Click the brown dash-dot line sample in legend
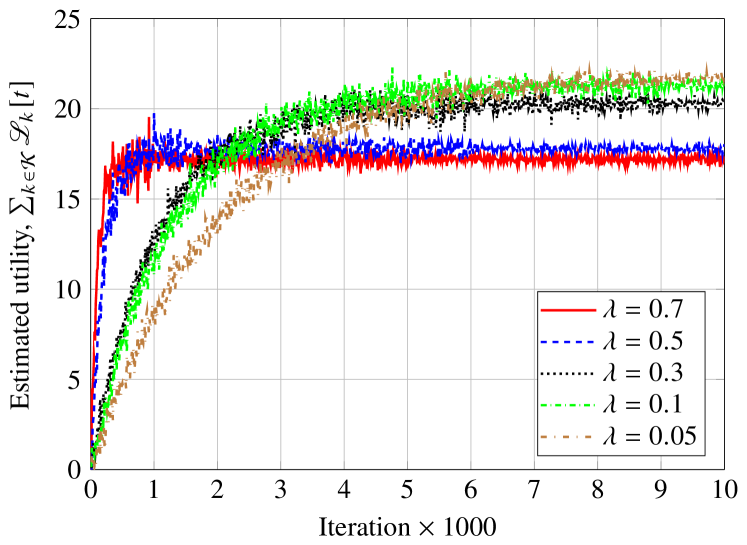The width and height of the screenshot is (747, 545). coord(568,436)
